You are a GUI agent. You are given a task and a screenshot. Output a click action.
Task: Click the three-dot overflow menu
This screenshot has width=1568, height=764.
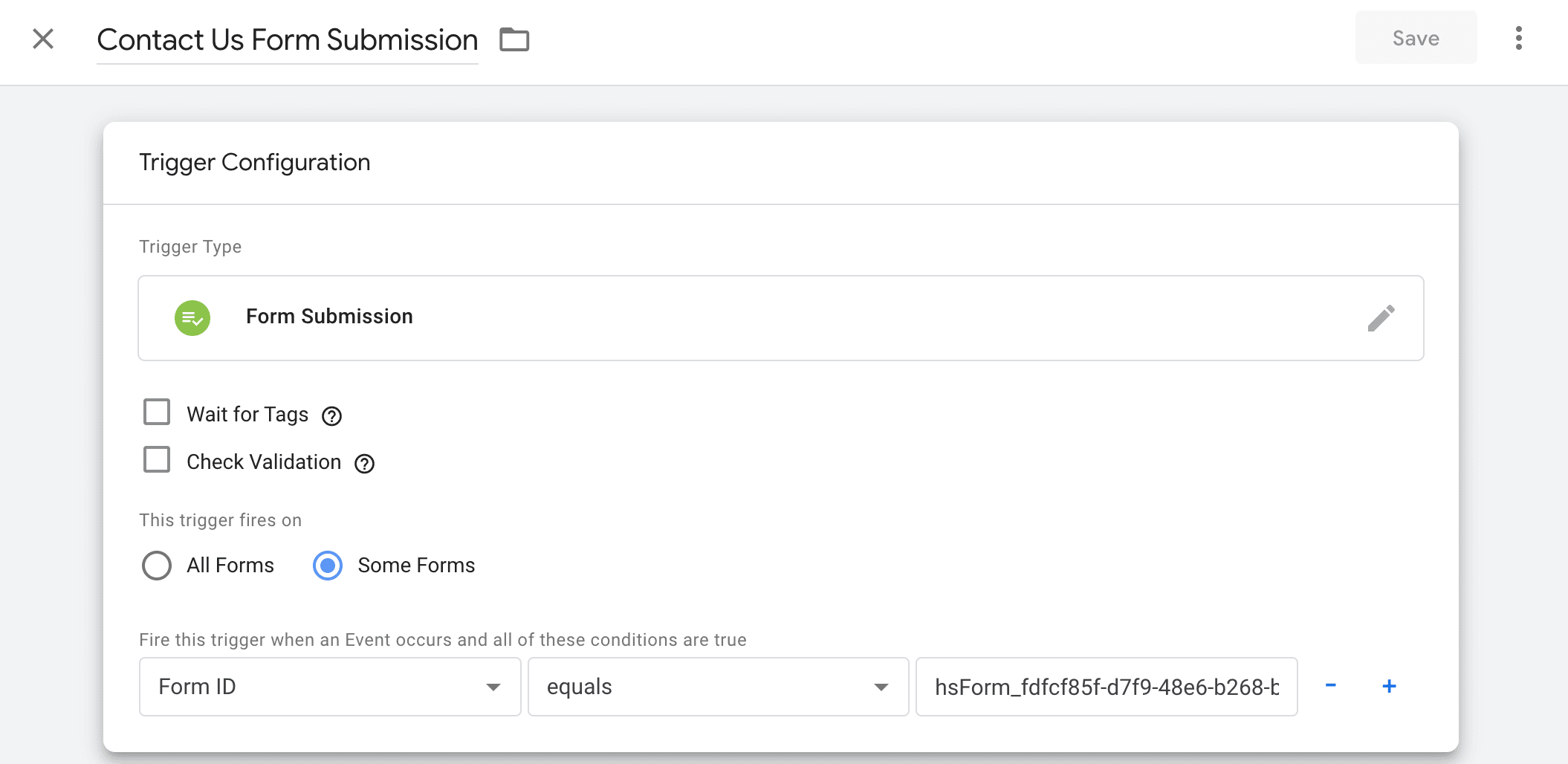pos(1518,38)
